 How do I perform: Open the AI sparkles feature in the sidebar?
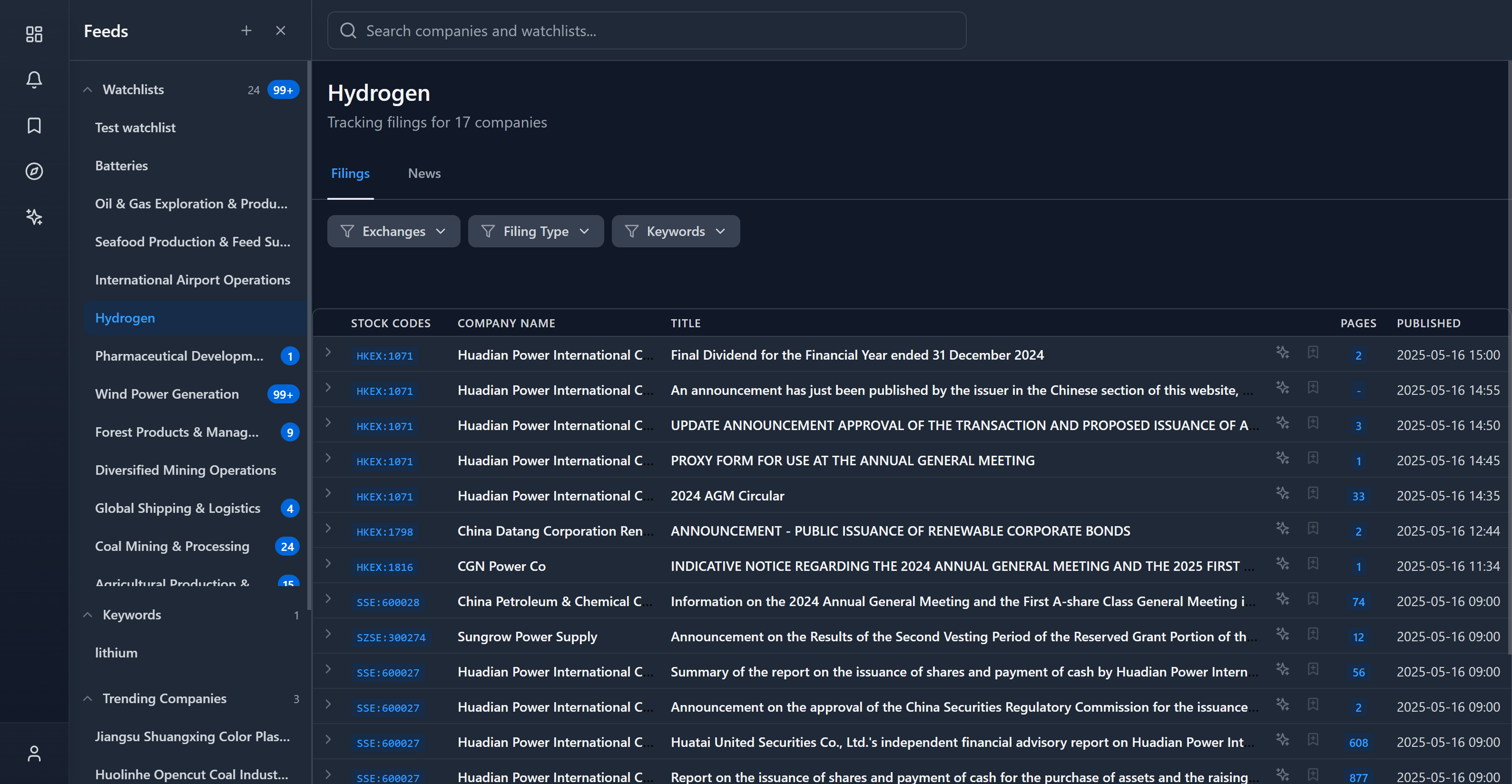[33, 216]
